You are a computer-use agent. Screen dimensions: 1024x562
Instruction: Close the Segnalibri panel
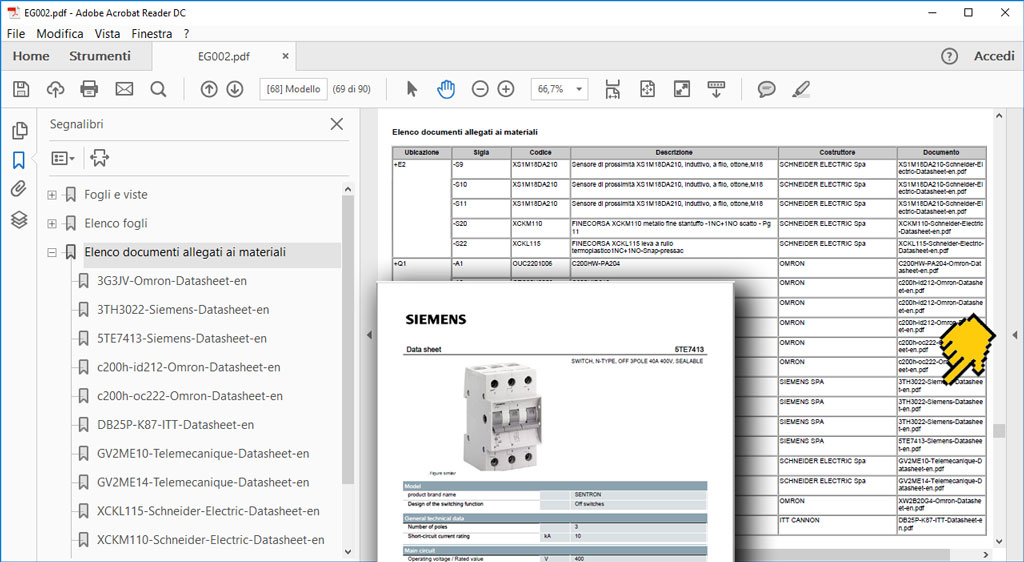tap(337, 123)
